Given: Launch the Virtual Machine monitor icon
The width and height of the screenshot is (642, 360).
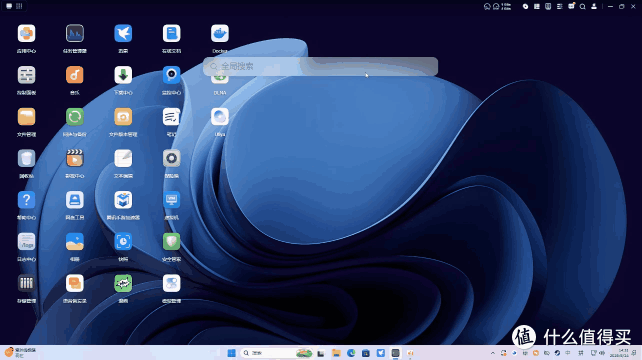Looking at the screenshot, I should click(171, 200).
